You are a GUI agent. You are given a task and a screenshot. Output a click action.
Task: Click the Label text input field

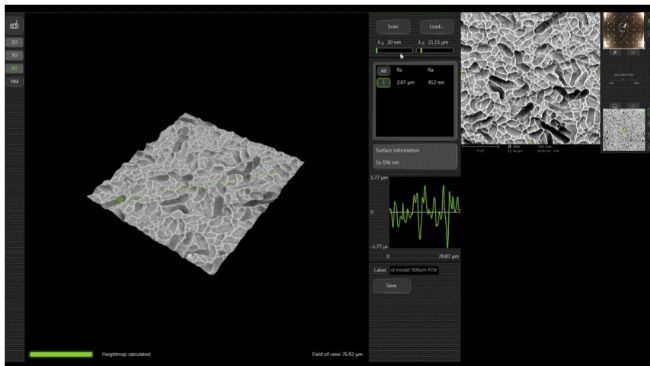414,270
